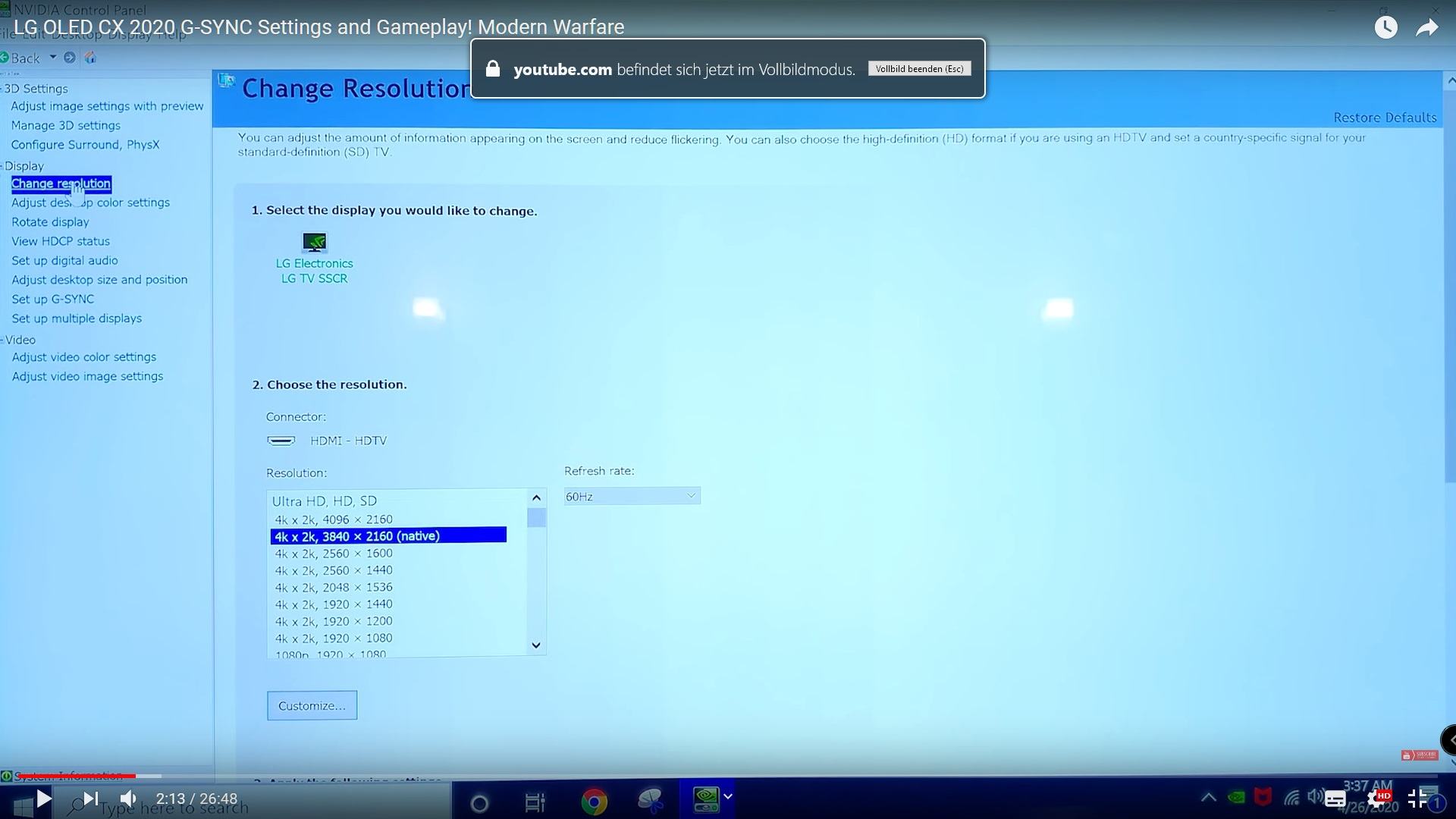Screen dimensions: 1456x819
Task: Open Adjust video image settings
Action: click(x=87, y=376)
